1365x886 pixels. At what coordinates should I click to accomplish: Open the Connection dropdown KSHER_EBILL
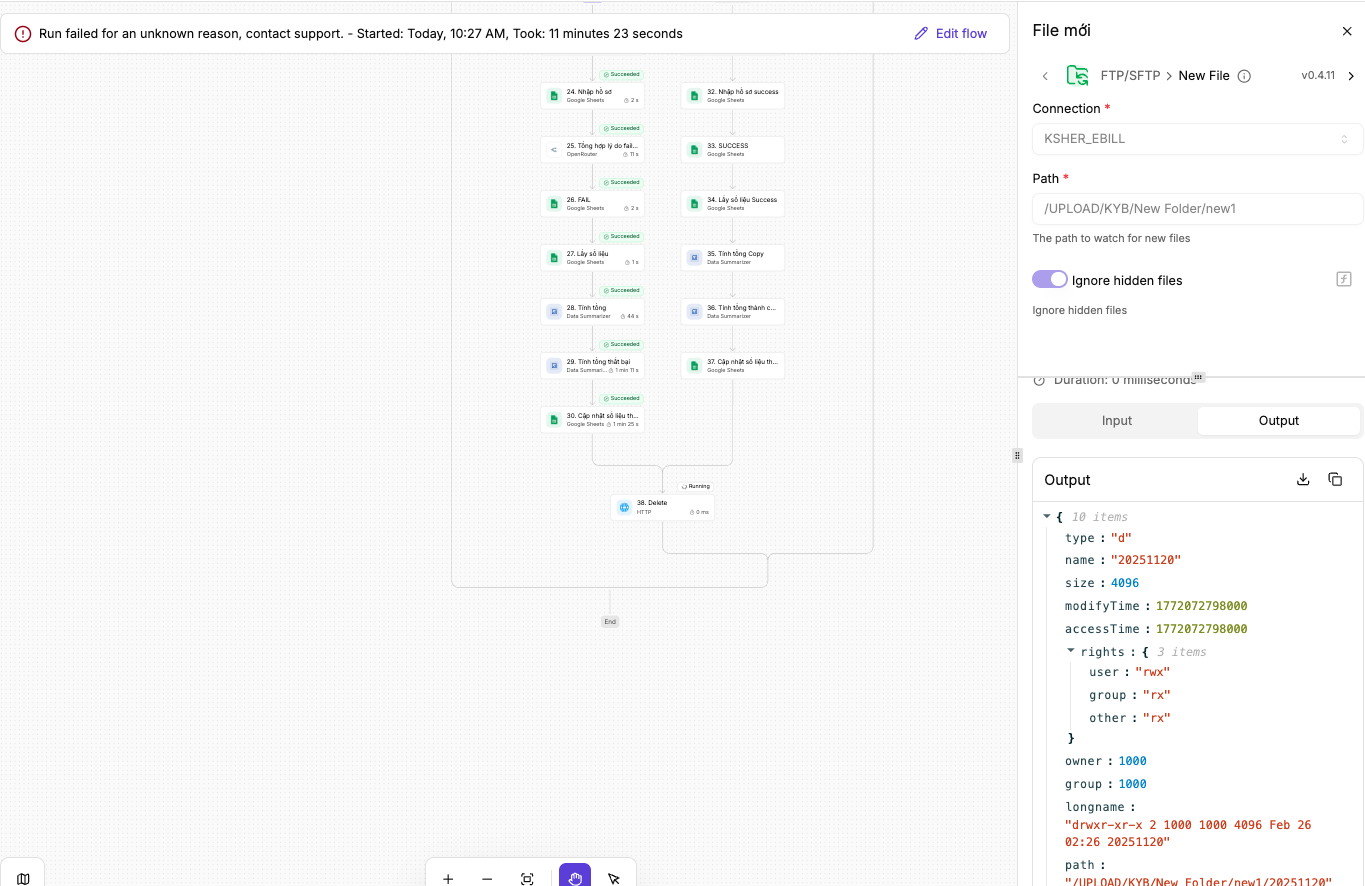point(1197,139)
